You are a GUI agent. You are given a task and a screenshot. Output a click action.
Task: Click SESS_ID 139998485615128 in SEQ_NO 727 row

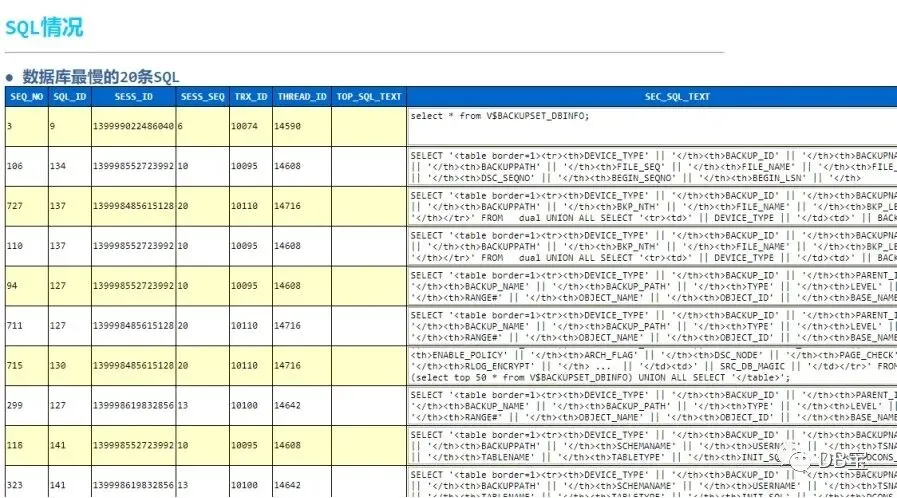[x=133, y=206]
